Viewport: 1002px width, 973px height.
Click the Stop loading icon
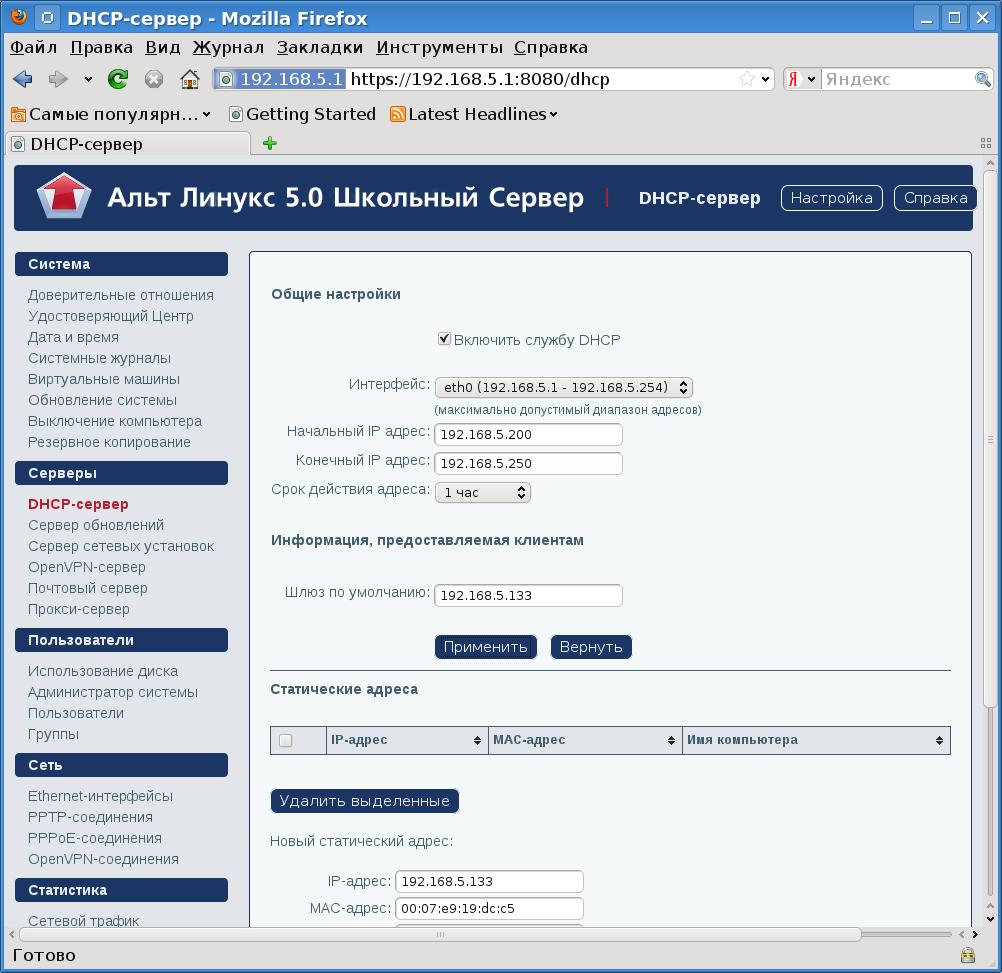tap(154, 79)
